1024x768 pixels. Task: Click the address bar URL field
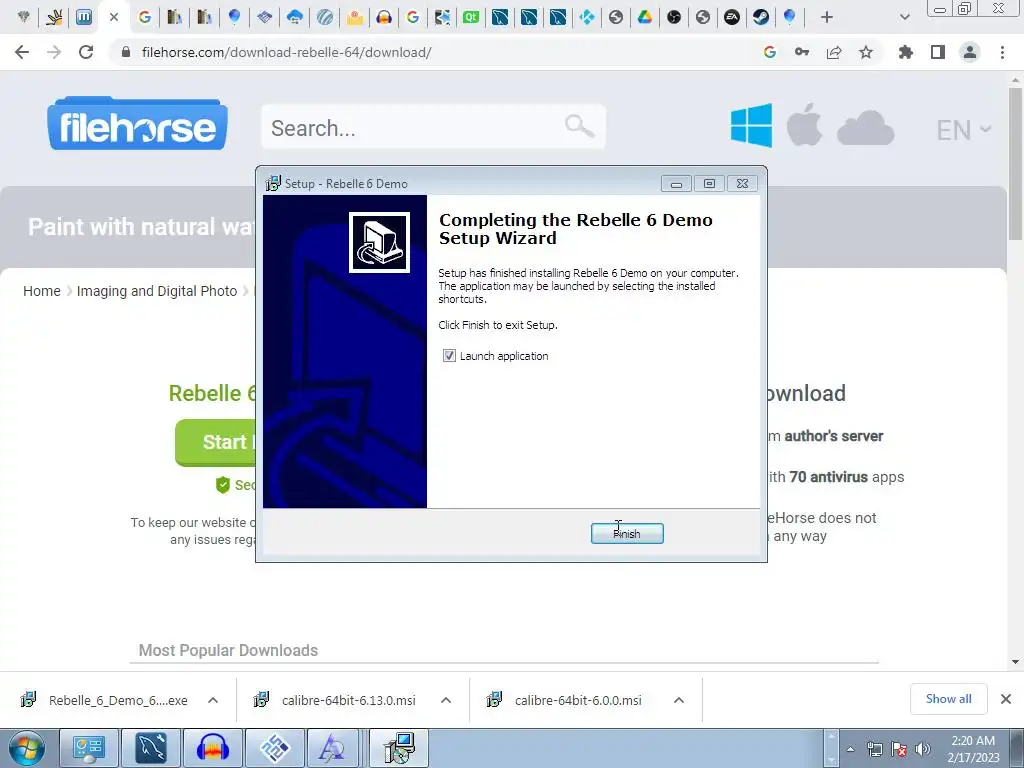(431, 52)
